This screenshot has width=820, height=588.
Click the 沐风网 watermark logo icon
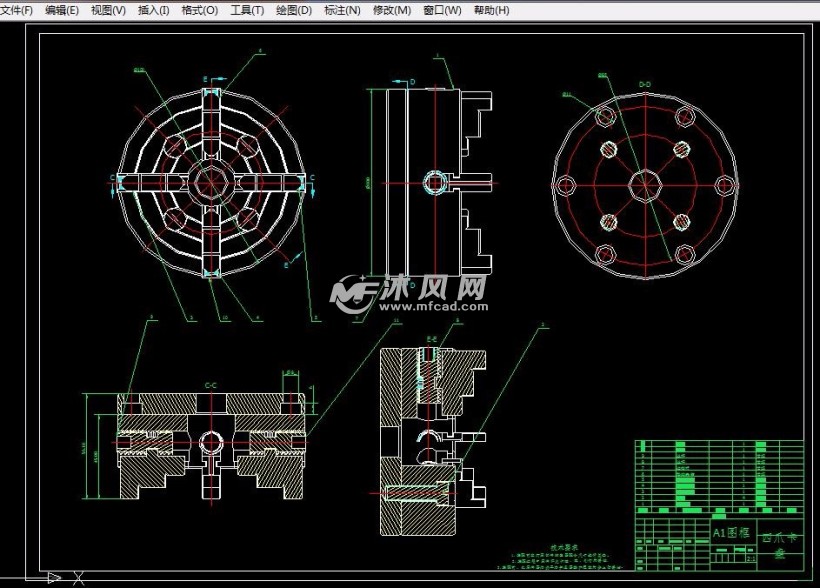pyautogui.click(x=354, y=292)
